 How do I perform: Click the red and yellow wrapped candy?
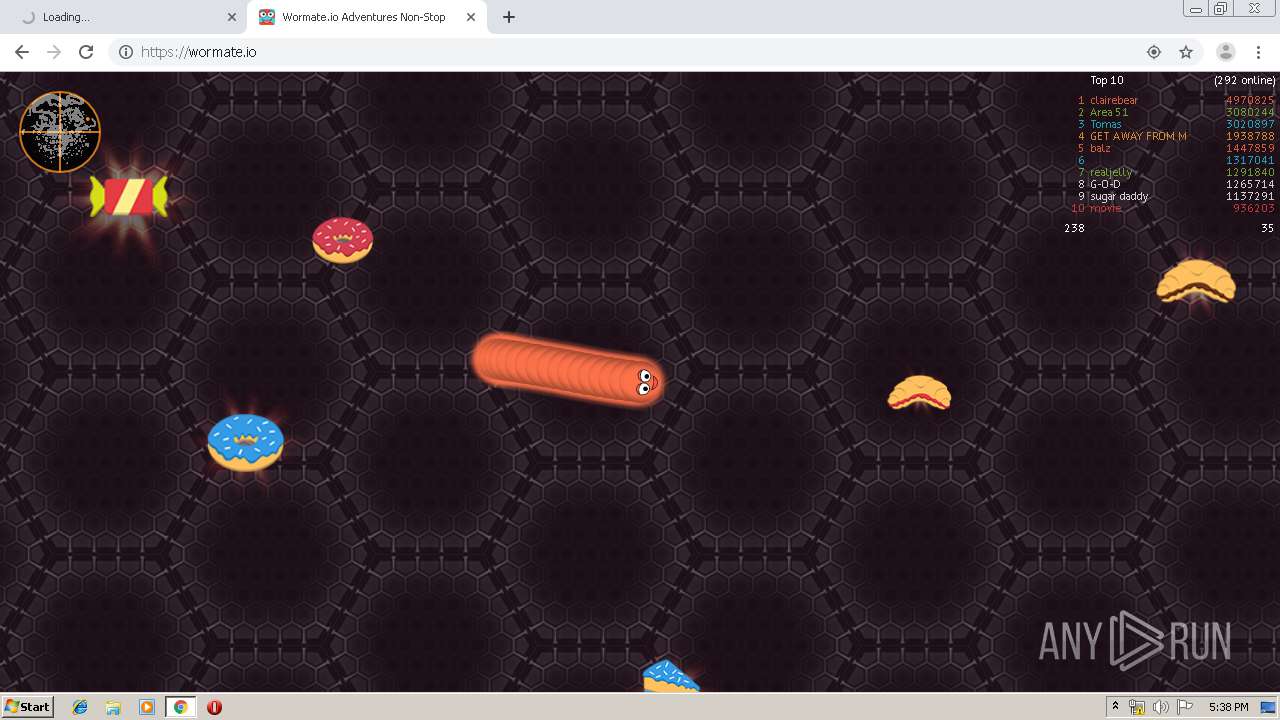[129, 197]
